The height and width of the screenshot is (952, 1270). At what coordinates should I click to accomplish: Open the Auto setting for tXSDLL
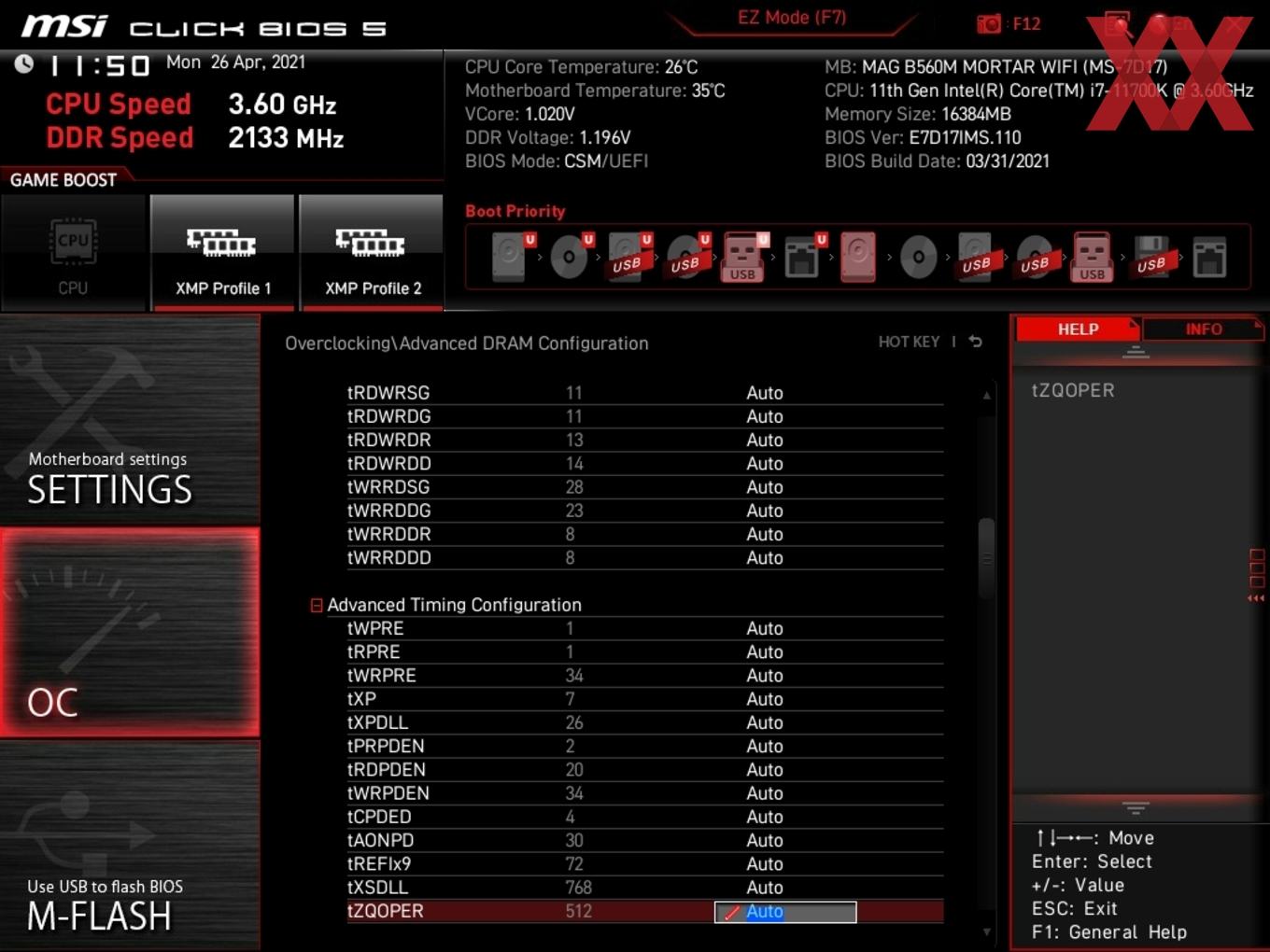pos(765,888)
